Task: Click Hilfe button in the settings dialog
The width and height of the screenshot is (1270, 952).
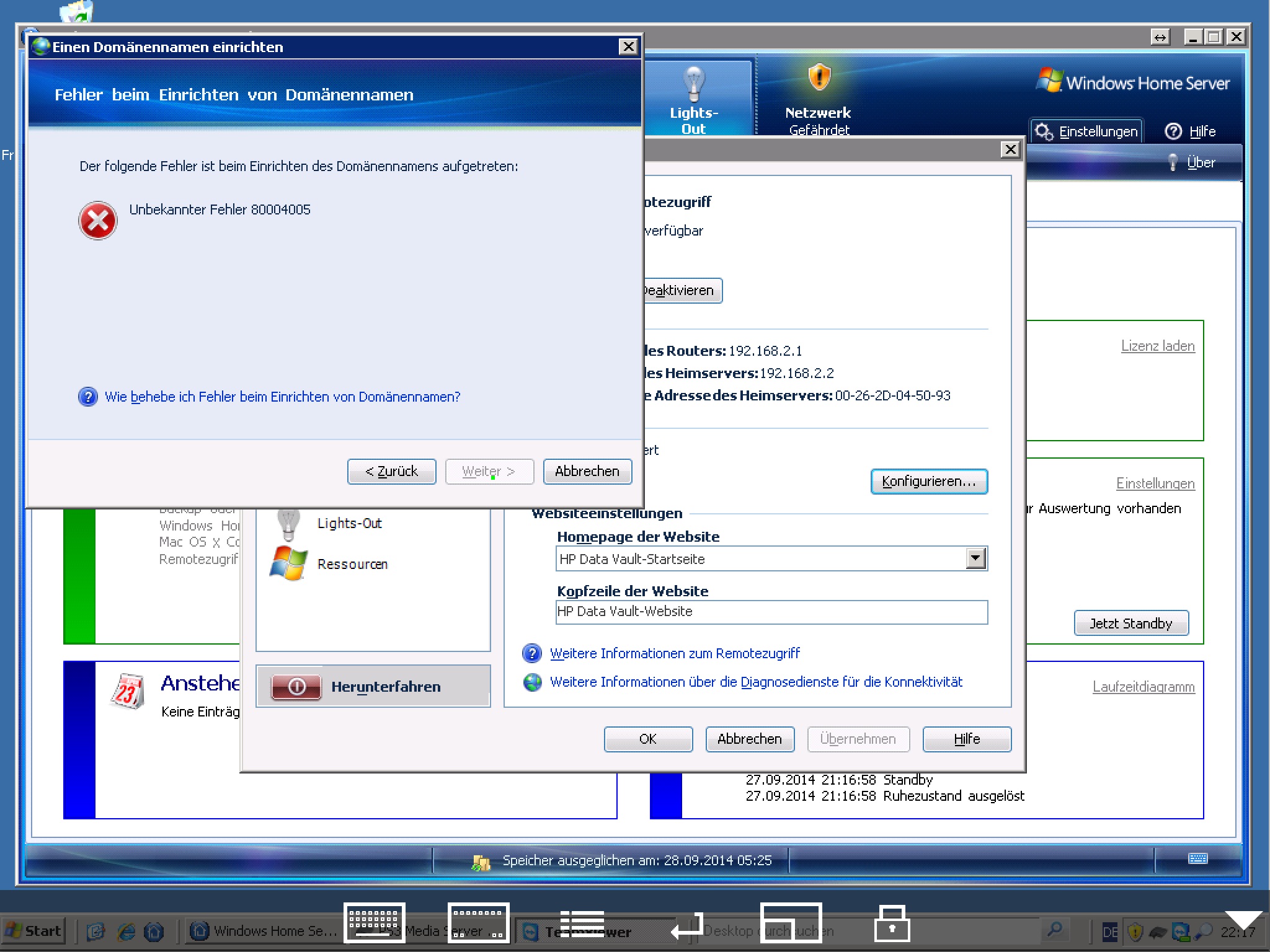Action: pyautogui.click(x=967, y=739)
